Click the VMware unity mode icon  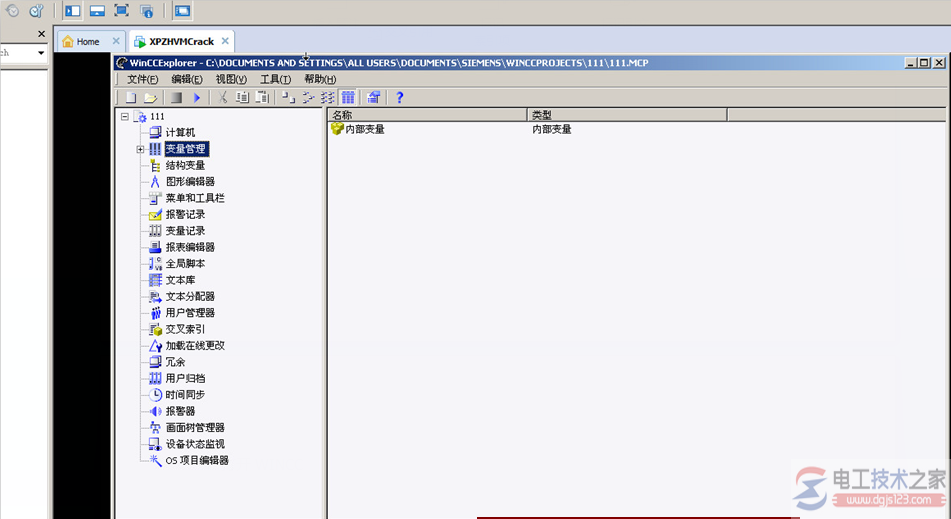click(x=146, y=10)
